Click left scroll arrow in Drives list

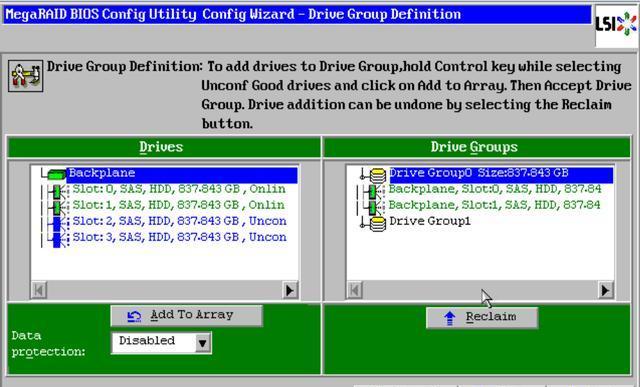(39, 290)
